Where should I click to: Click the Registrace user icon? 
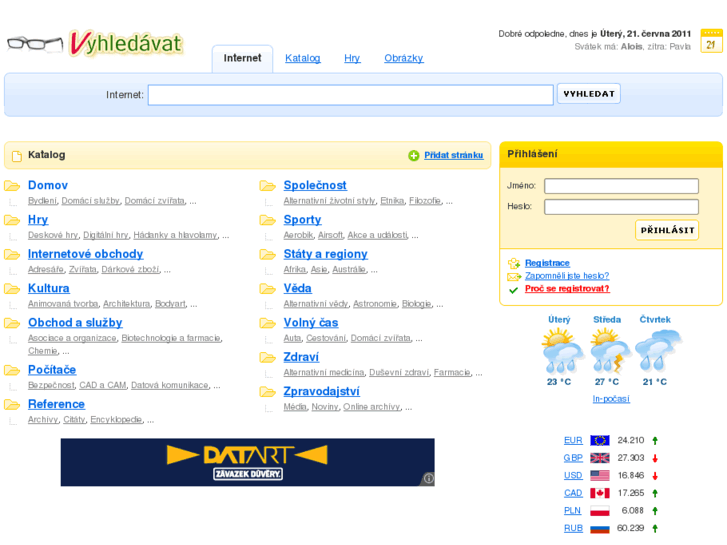[514, 263]
